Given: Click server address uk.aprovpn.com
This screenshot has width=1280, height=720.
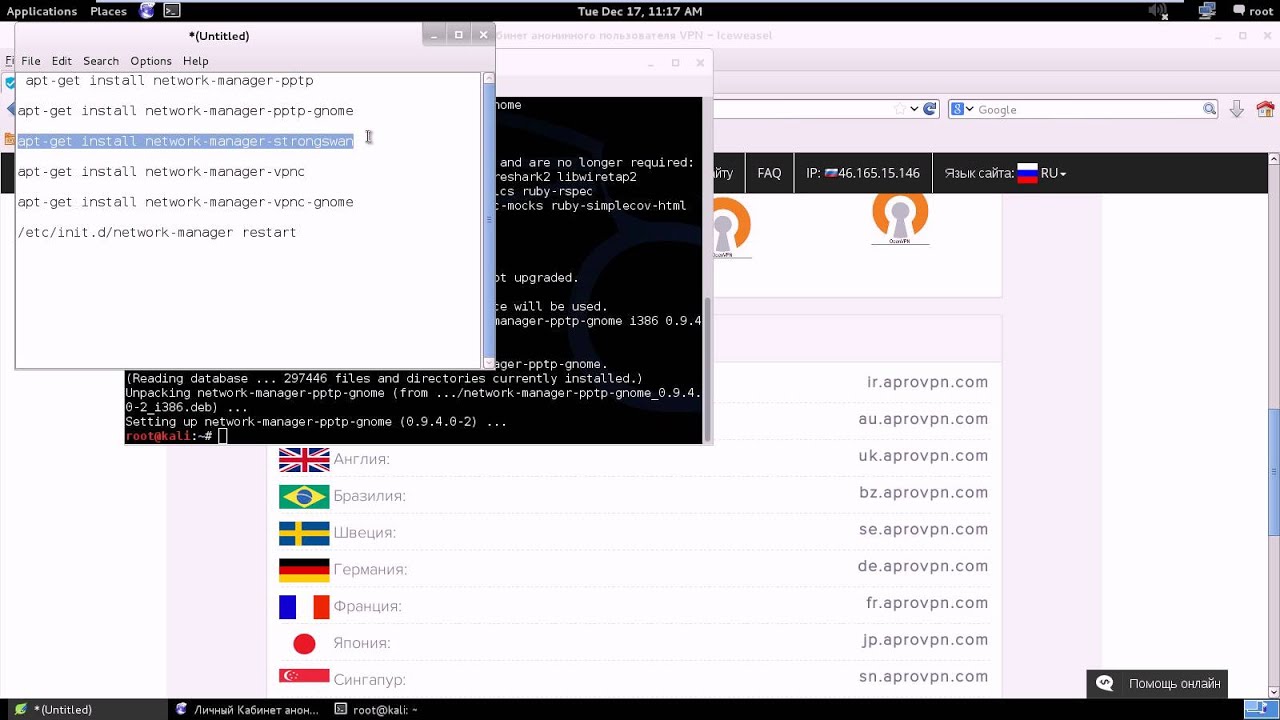Looking at the screenshot, I should click(923, 456).
